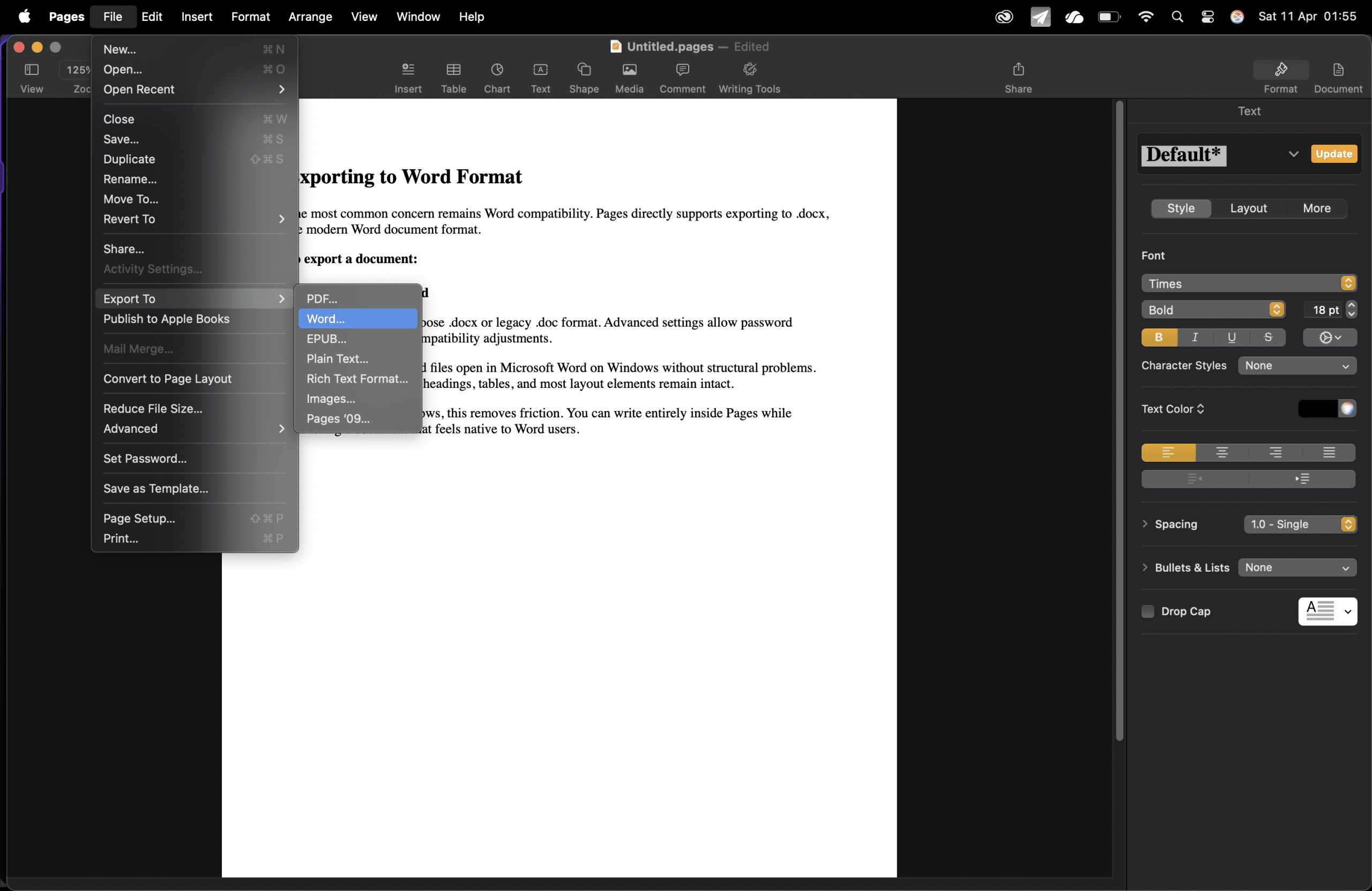Click the Insert toolbar icon
Image resolution: width=1372 pixels, height=891 pixels.
point(408,70)
